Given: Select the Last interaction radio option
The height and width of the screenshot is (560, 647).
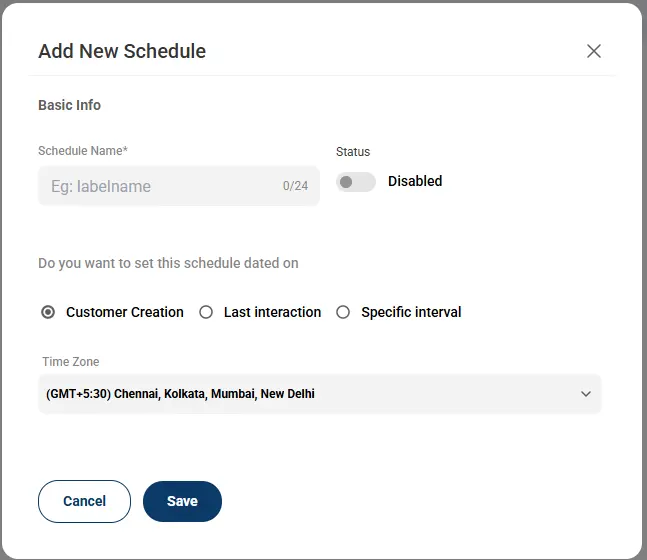Looking at the screenshot, I should click(x=206, y=312).
